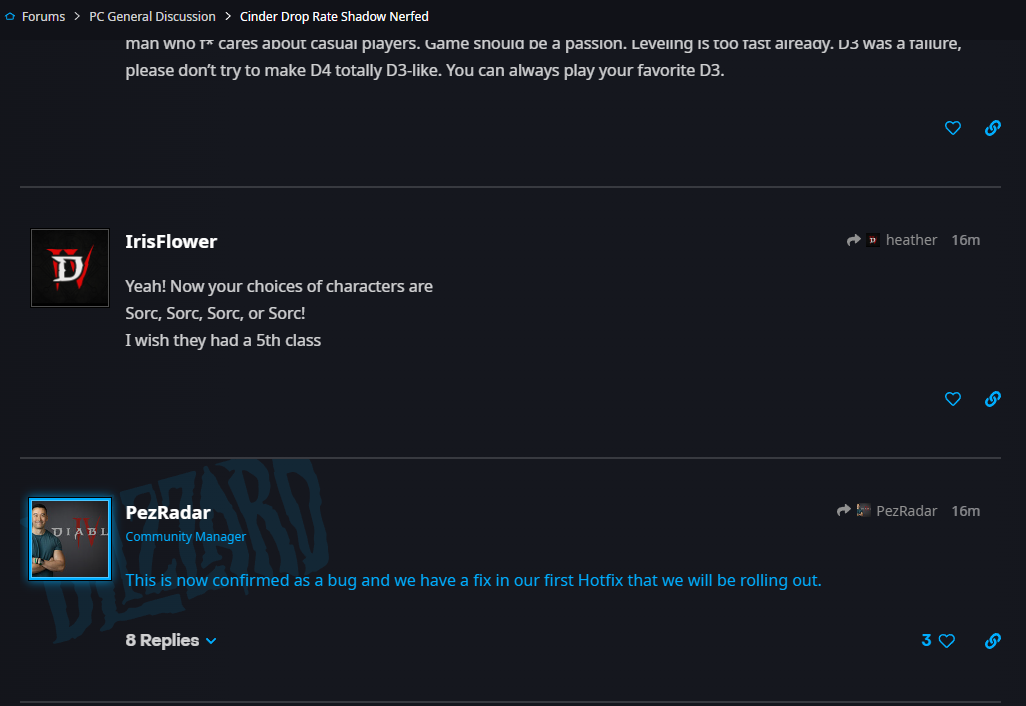Copy the share link of the top post

(x=993, y=128)
